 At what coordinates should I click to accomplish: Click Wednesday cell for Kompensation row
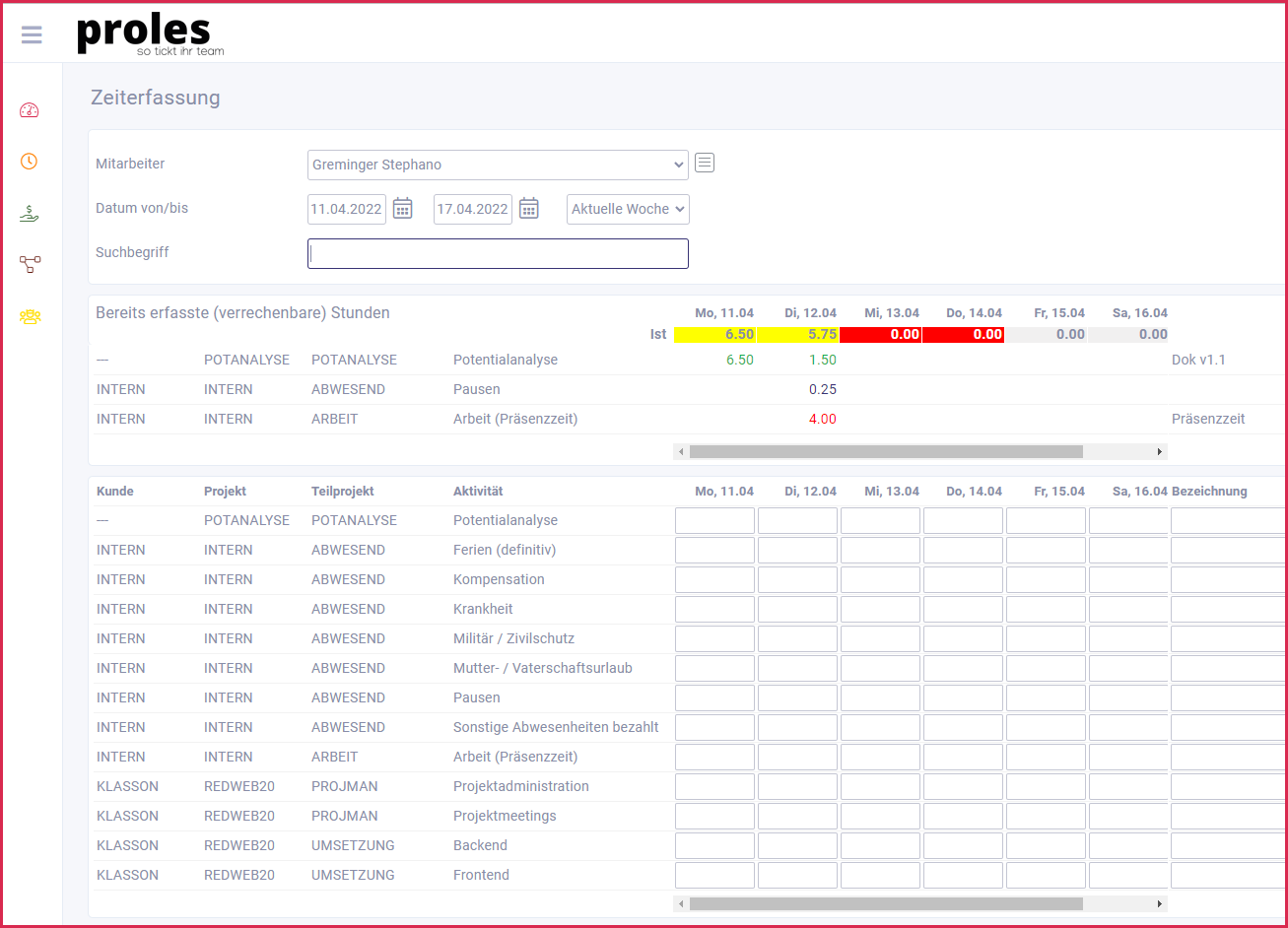click(880, 579)
